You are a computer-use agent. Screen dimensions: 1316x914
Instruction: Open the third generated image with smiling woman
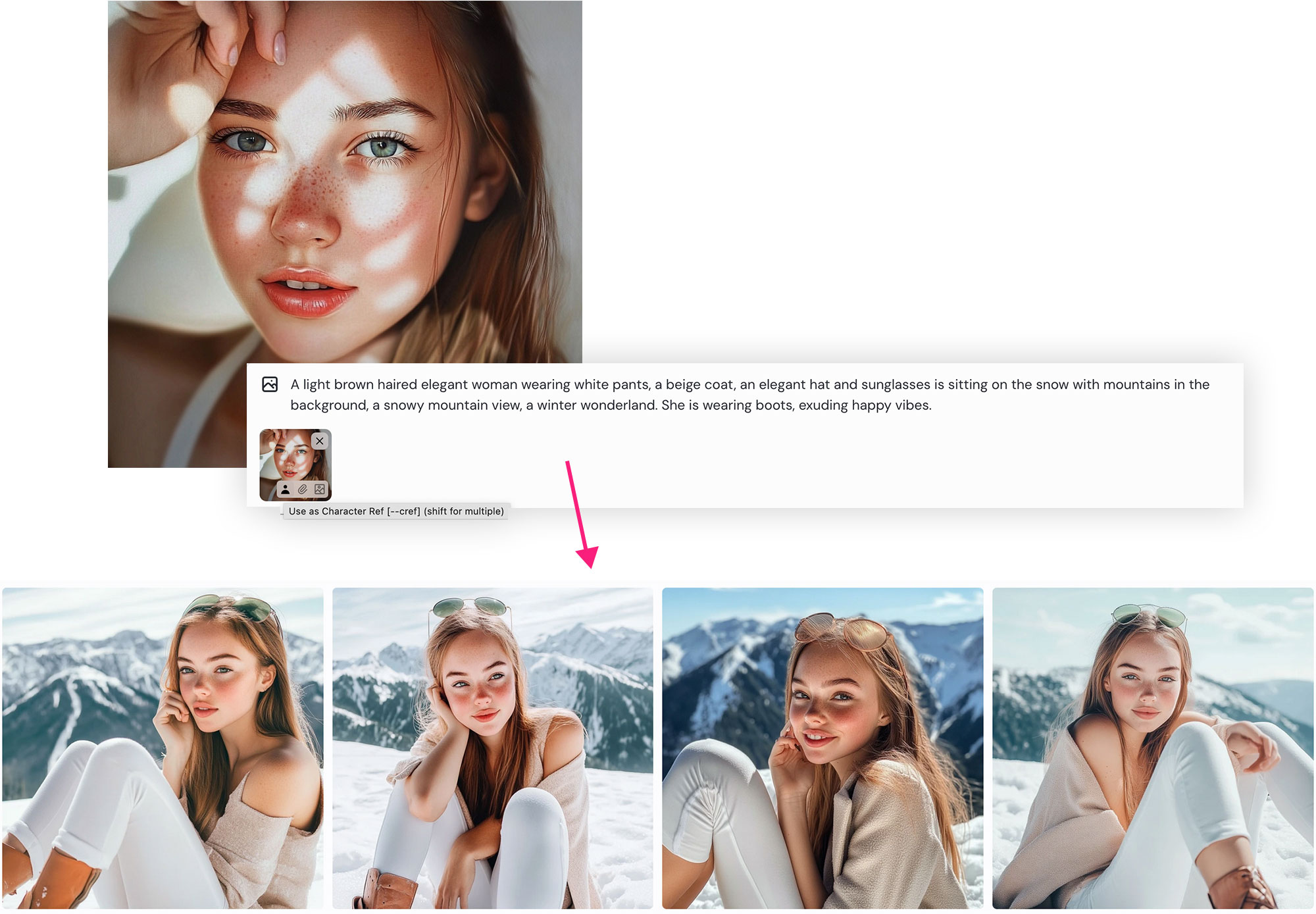[x=822, y=748]
